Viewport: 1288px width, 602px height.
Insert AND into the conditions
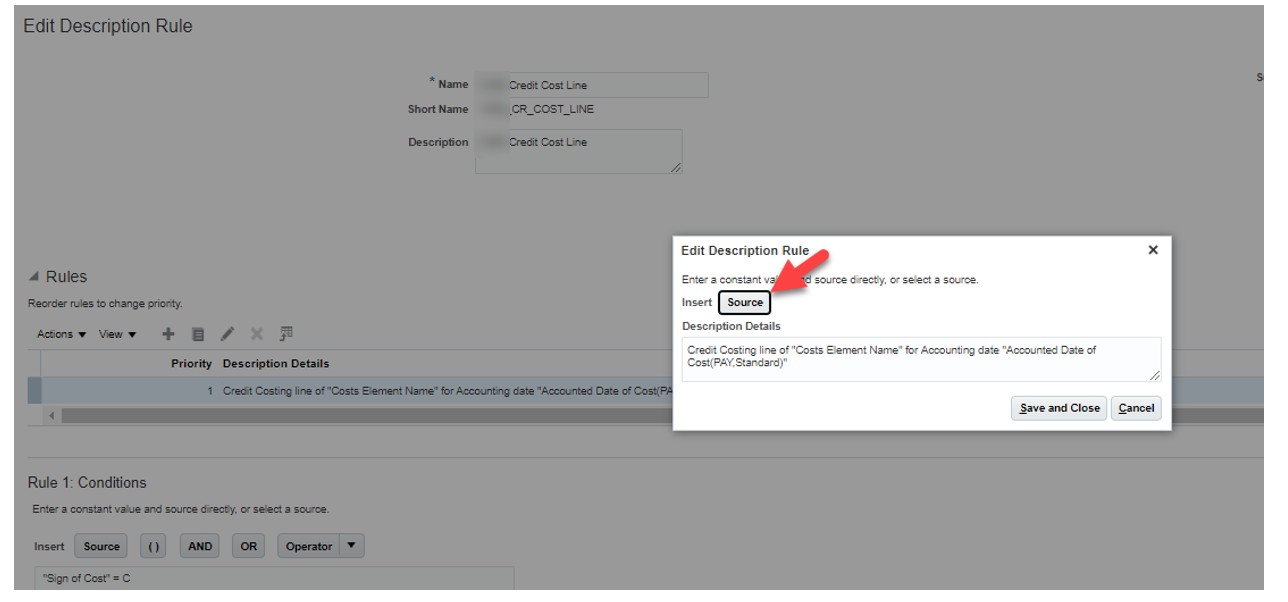pyautogui.click(x=200, y=546)
